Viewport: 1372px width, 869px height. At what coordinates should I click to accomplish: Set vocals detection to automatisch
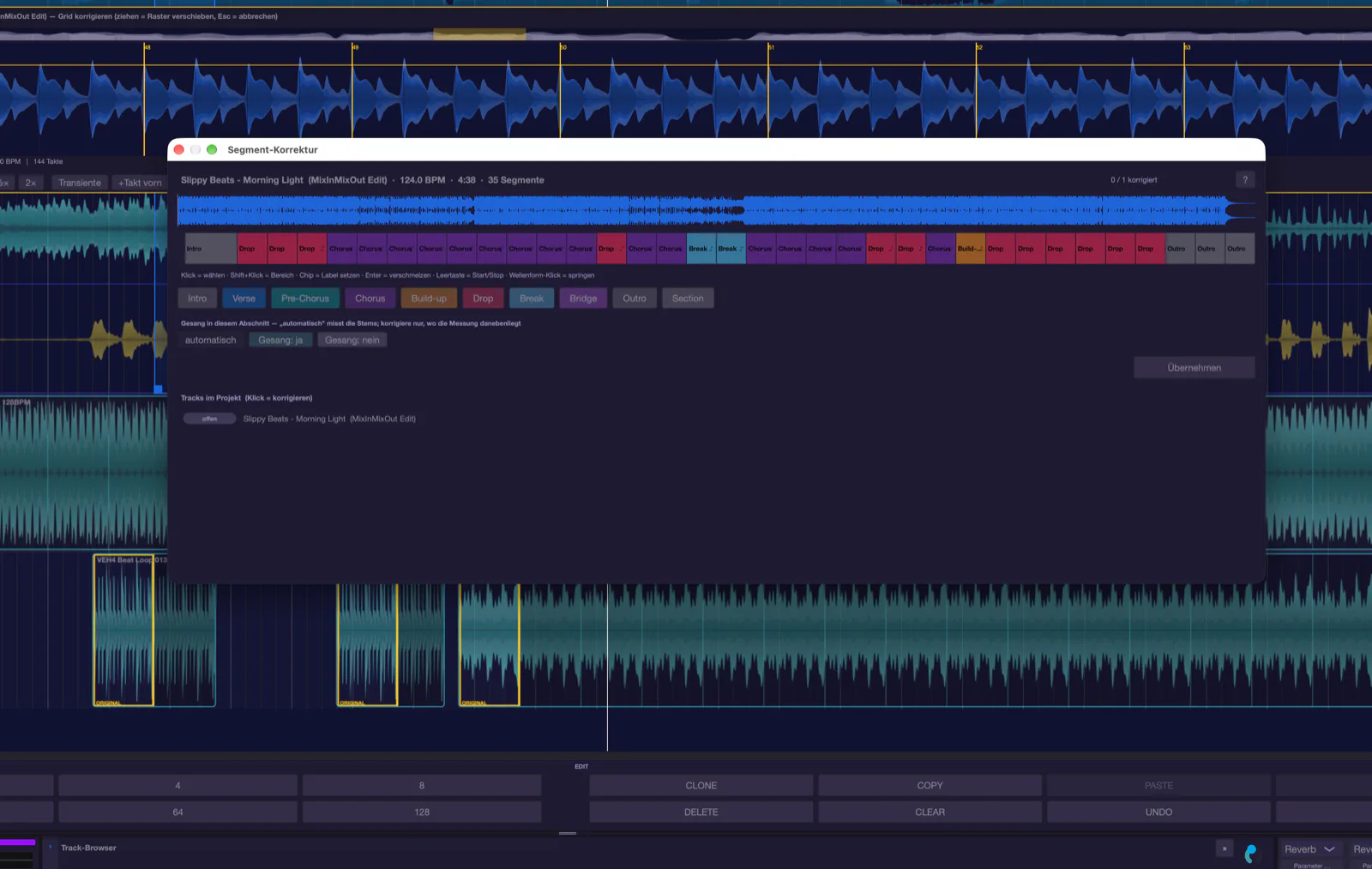pyautogui.click(x=211, y=341)
